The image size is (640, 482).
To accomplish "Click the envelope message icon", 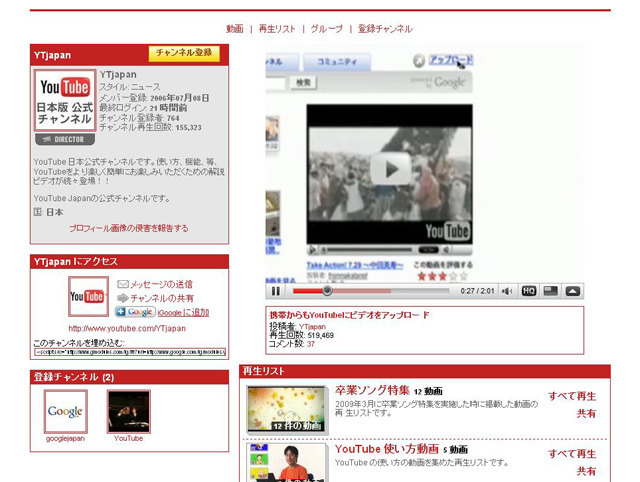I will 123,284.
